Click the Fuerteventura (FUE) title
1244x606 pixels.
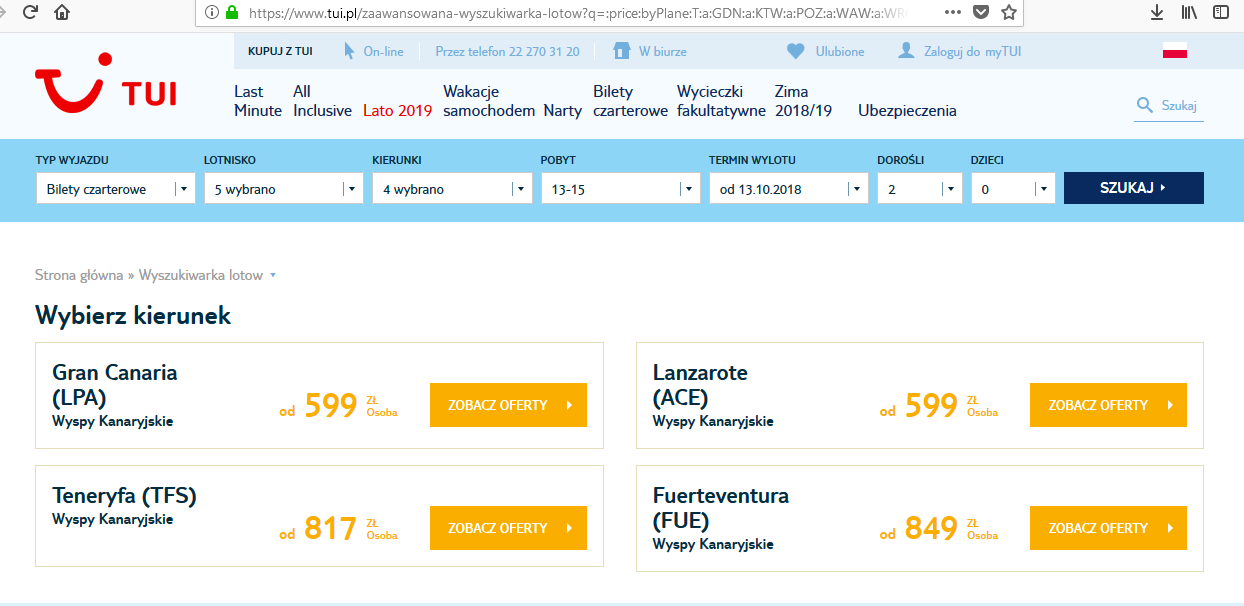coord(721,508)
